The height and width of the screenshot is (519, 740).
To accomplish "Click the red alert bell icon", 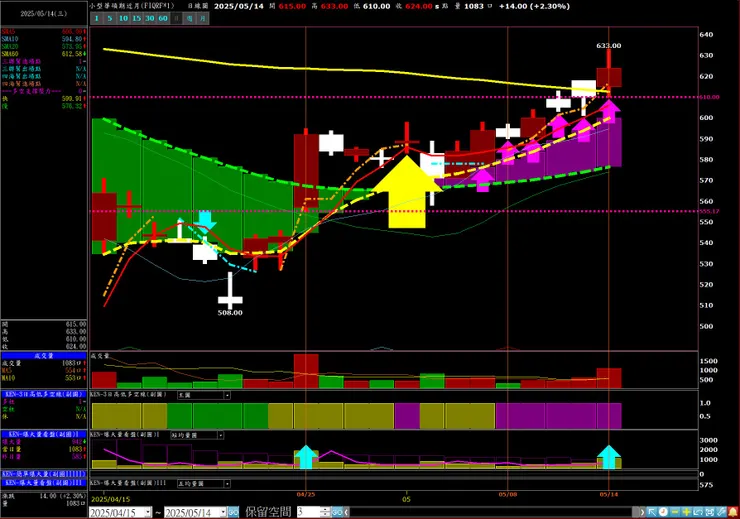I will coord(733,512).
